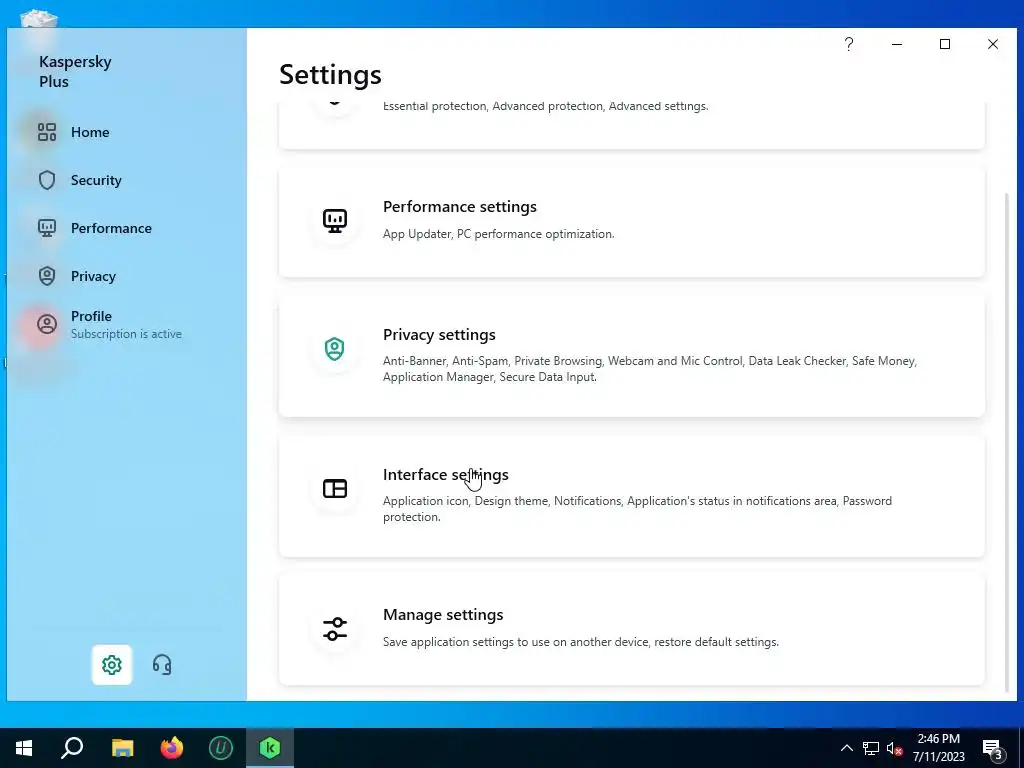Open help with the question mark icon
Screen dimensions: 1024x768
tap(849, 44)
